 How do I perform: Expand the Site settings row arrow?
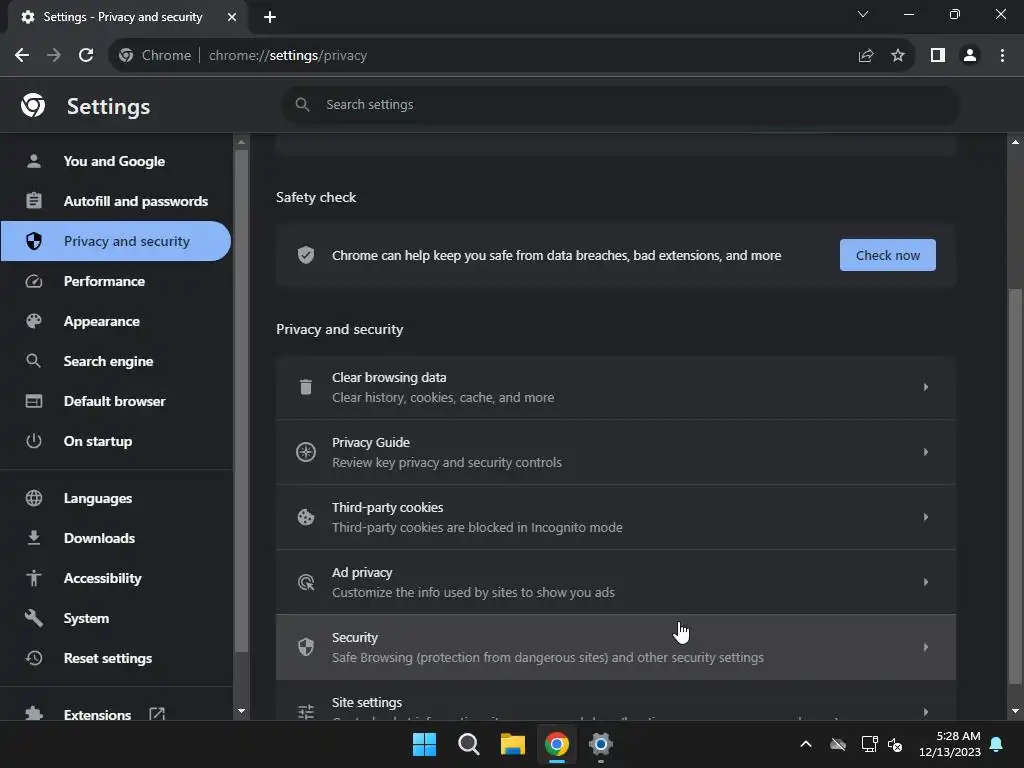click(x=925, y=712)
